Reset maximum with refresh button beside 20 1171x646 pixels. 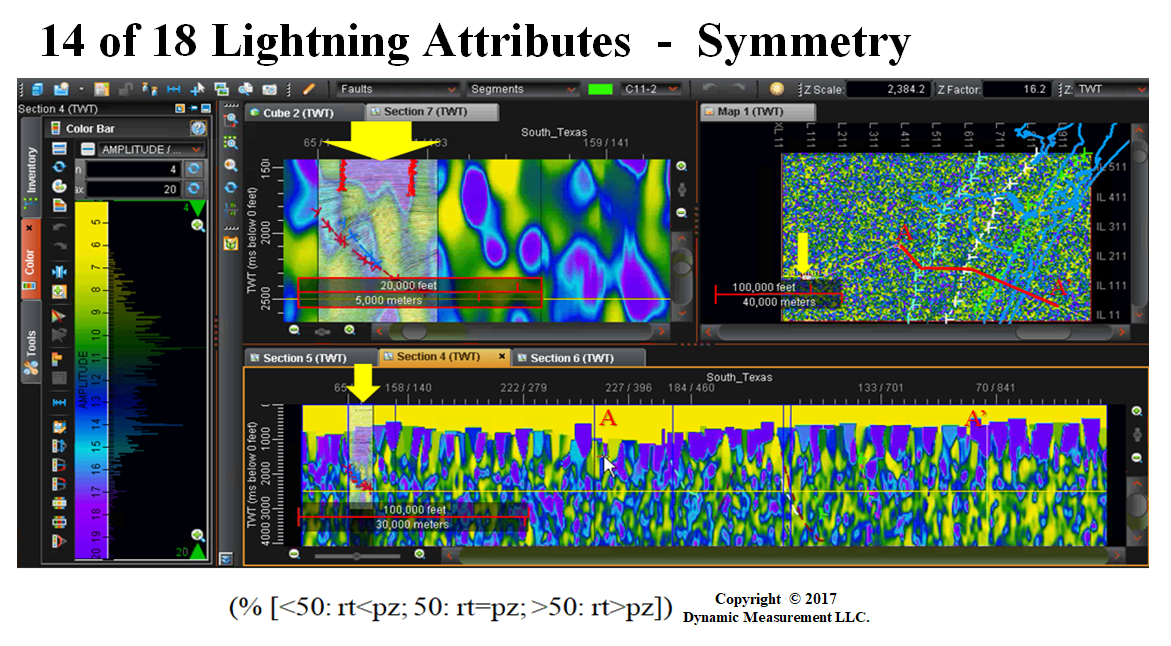pyautogui.click(x=194, y=189)
